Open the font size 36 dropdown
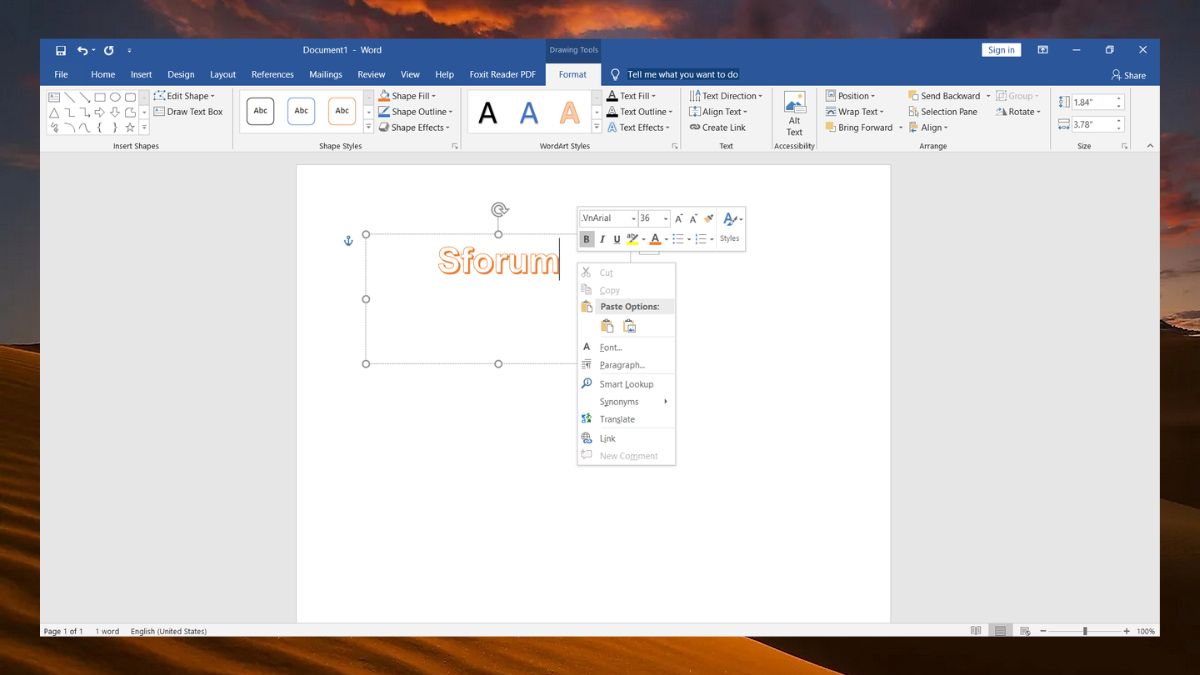This screenshot has width=1200, height=675. click(x=666, y=218)
